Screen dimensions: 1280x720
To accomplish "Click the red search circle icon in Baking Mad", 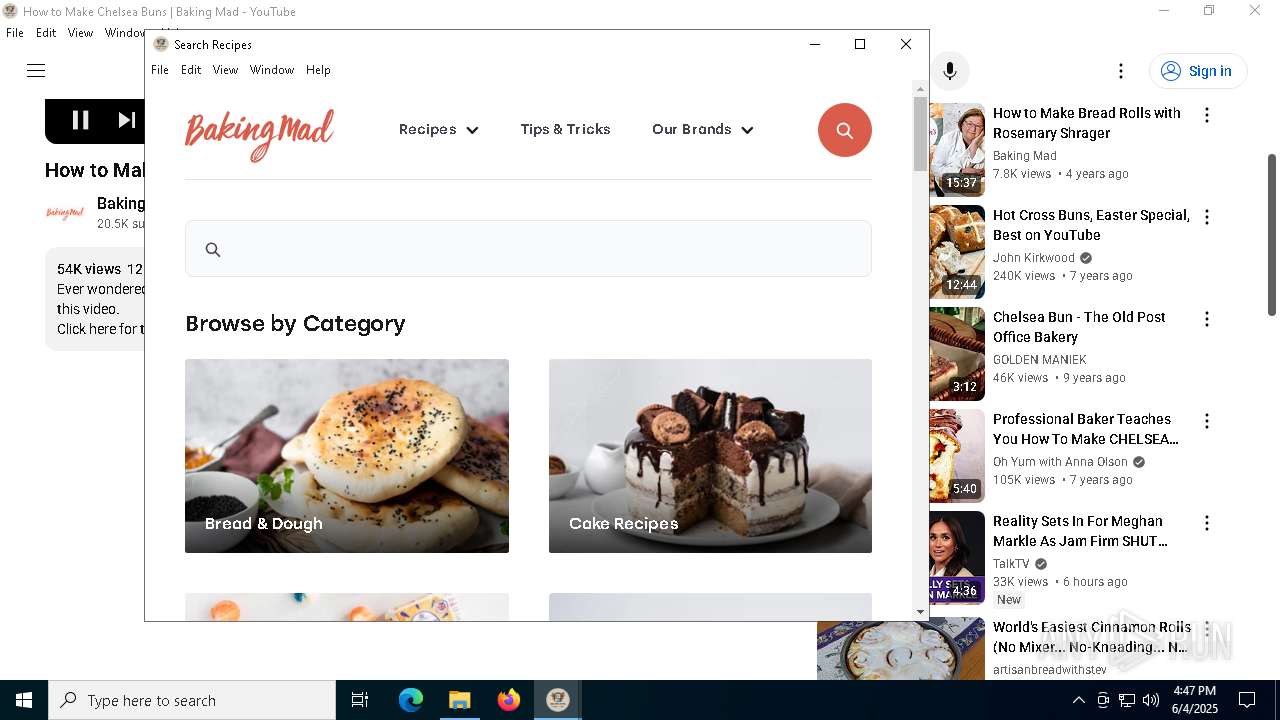I will (x=845, y=130).
